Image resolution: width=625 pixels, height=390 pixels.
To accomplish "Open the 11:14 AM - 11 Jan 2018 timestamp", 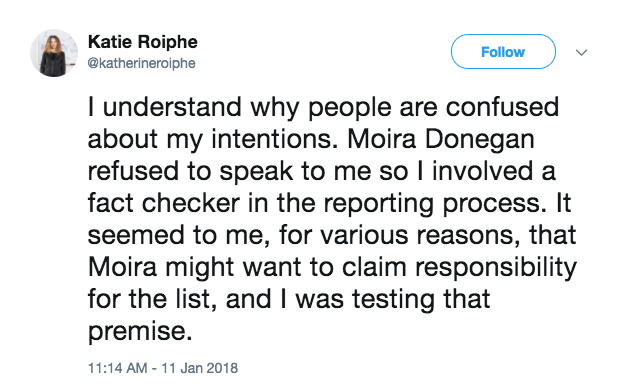I will [163, 368].
